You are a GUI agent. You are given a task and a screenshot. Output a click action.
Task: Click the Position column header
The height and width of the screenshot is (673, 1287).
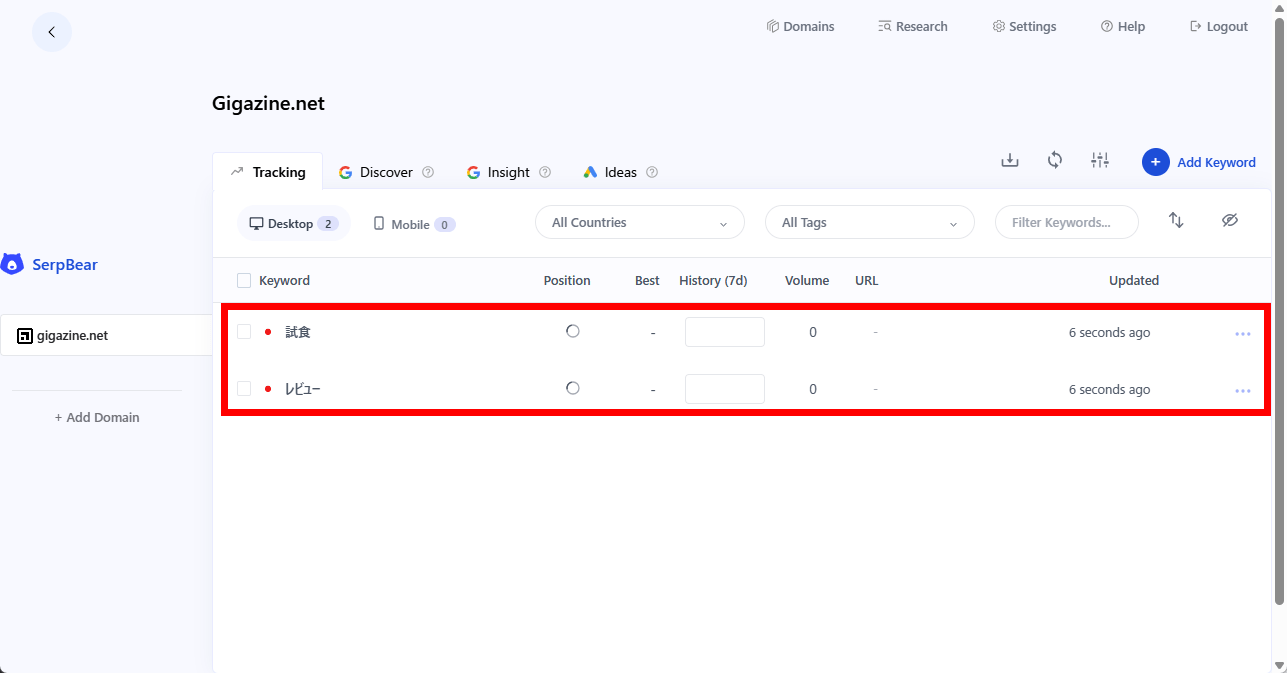(x=567, y=281)
